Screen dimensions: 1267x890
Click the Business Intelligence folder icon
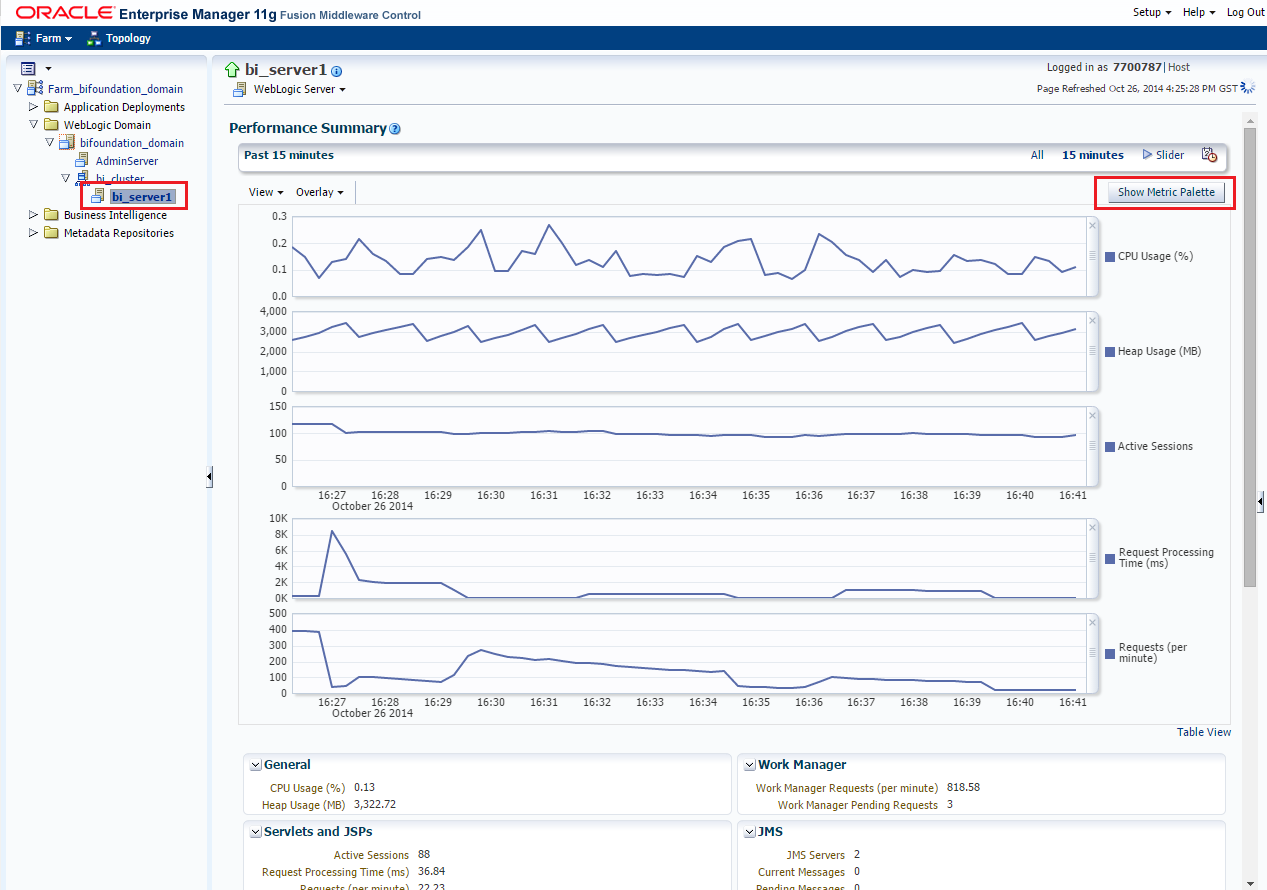(51, 215)
